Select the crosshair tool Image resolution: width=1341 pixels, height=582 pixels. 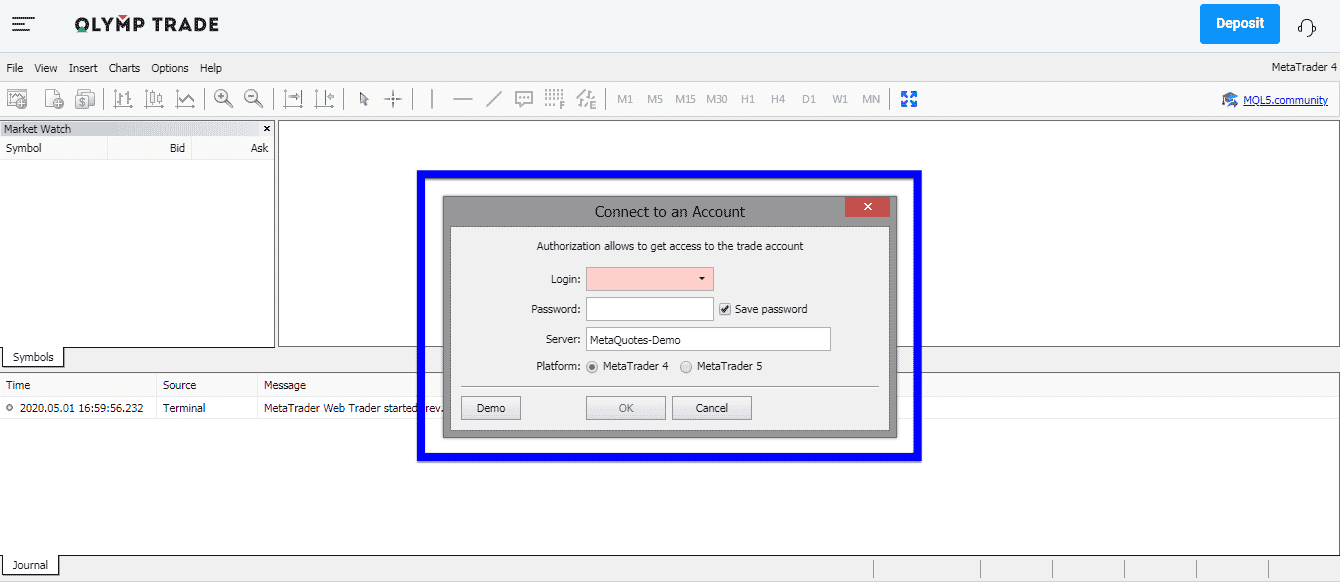[x=393, y=98]
